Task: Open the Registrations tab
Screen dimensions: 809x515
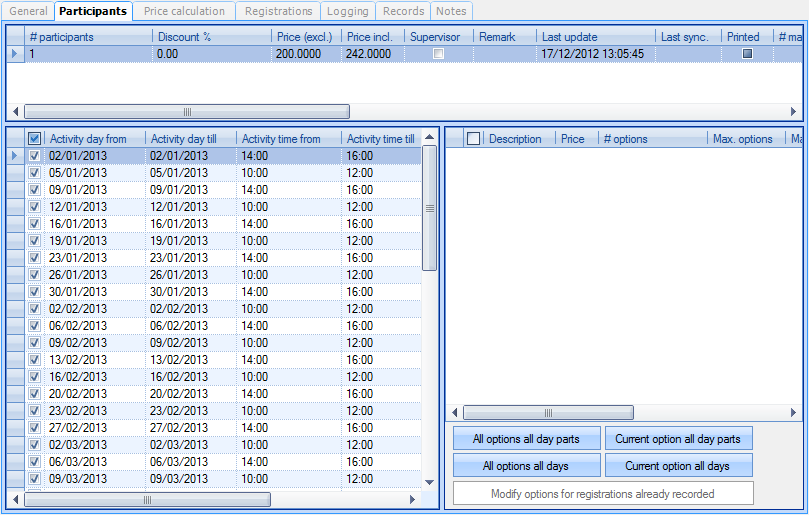Action: pyautogui.click(x=280, y=11)
